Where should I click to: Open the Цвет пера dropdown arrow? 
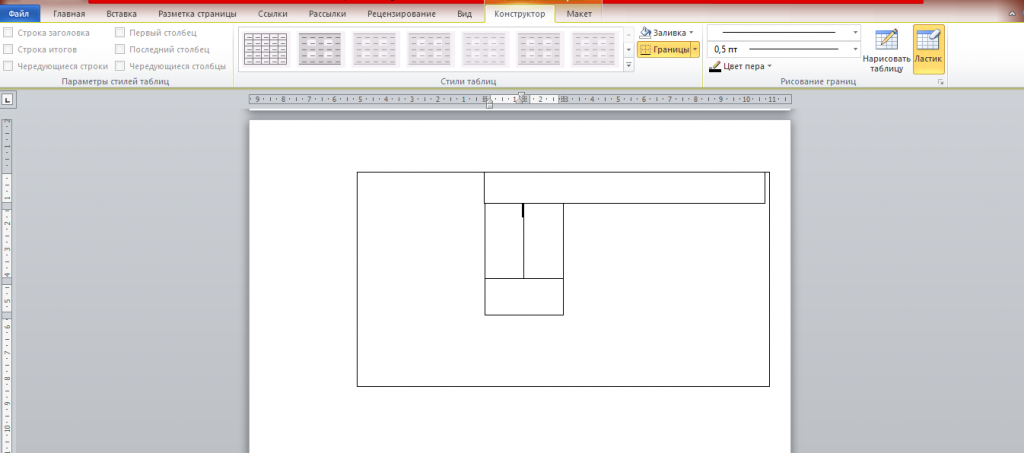[769, 66]
